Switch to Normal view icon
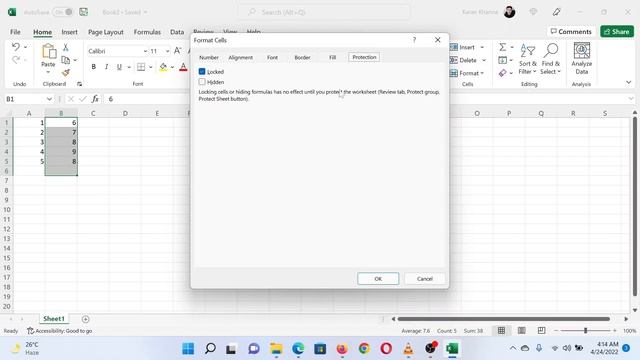The height and width of the screenshot is (360, 640). pos(502,331)
